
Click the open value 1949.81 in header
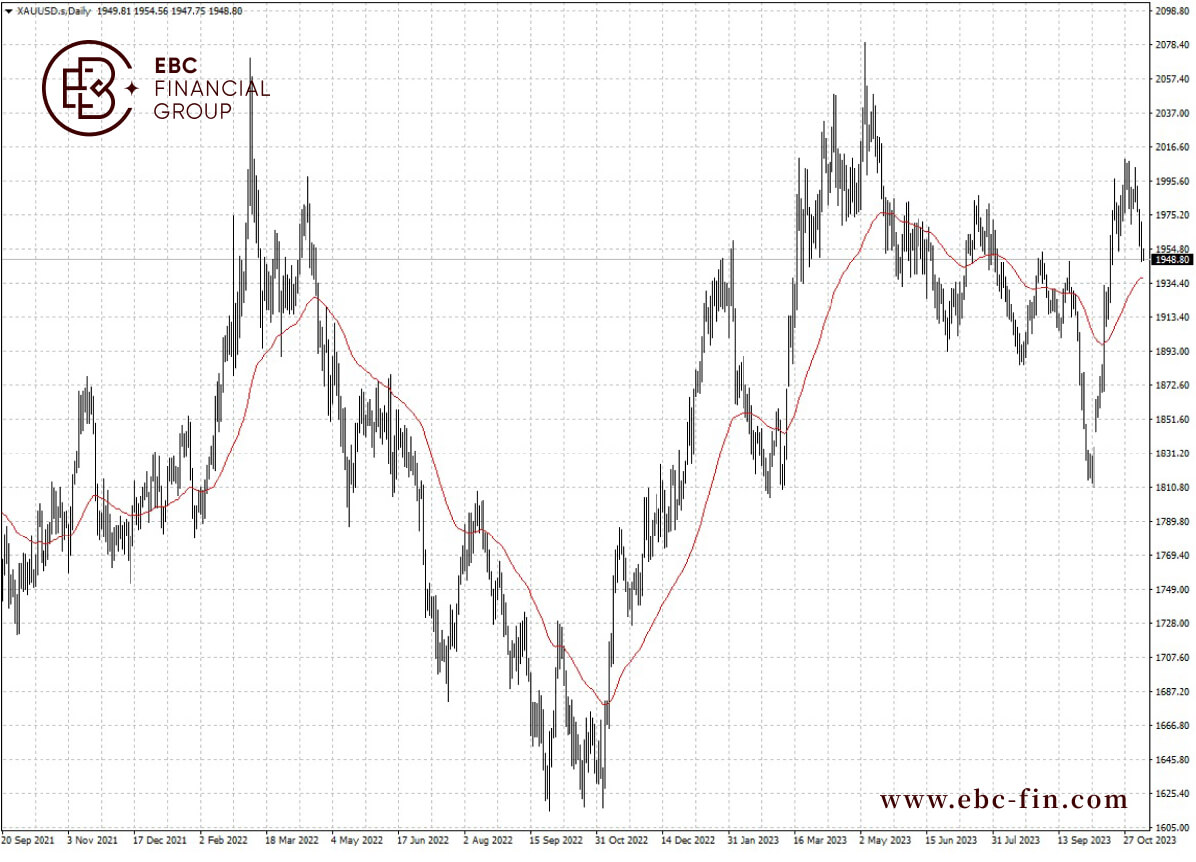[x=114, y=11]
